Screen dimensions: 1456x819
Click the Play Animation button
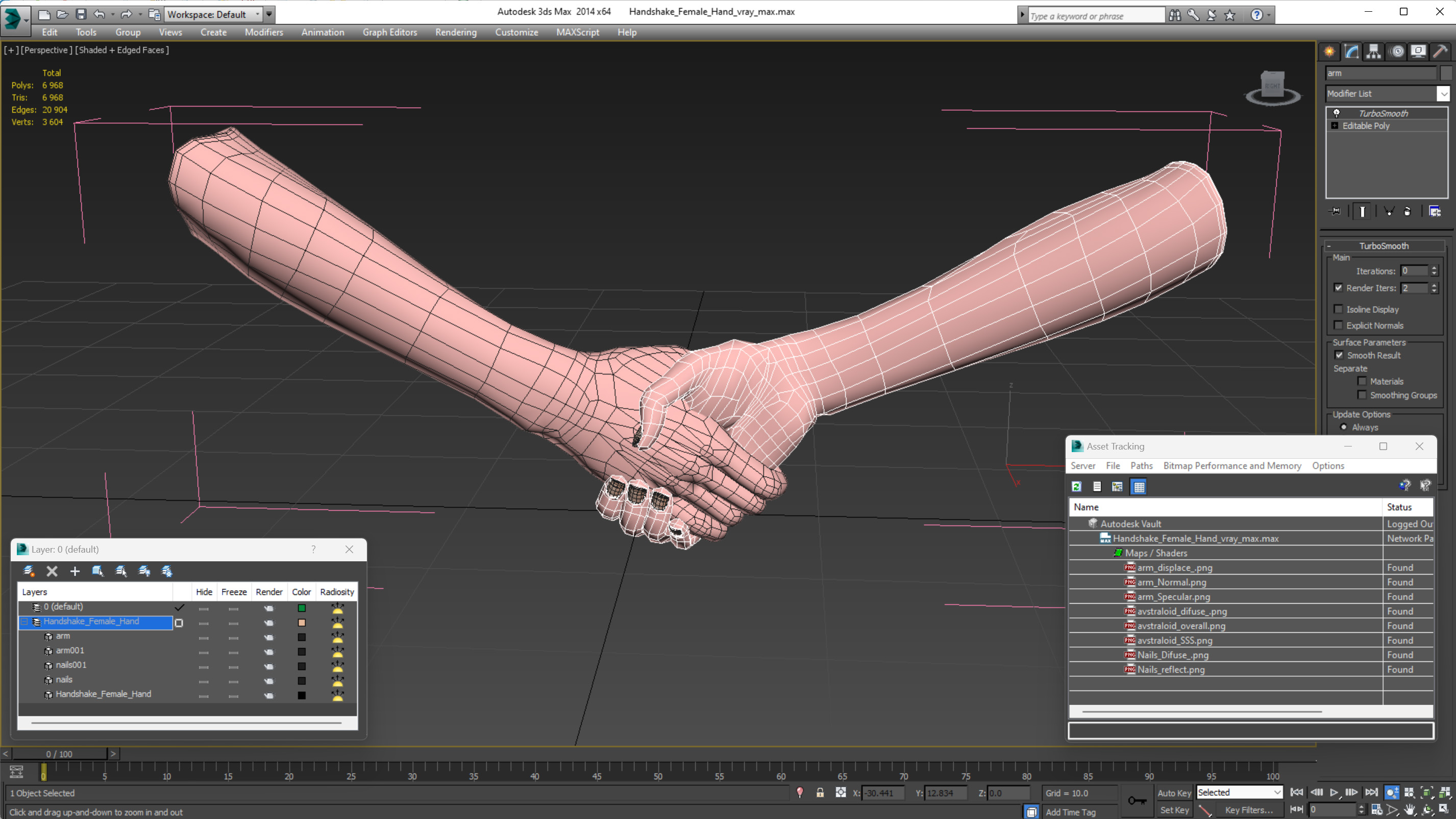[x=1334, y=792]
